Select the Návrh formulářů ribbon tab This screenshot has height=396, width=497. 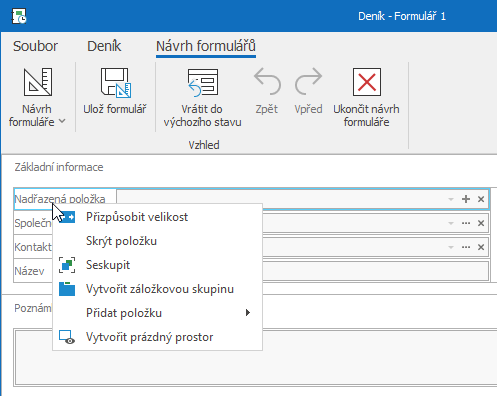pyautogui.click(x=206, y=46)
